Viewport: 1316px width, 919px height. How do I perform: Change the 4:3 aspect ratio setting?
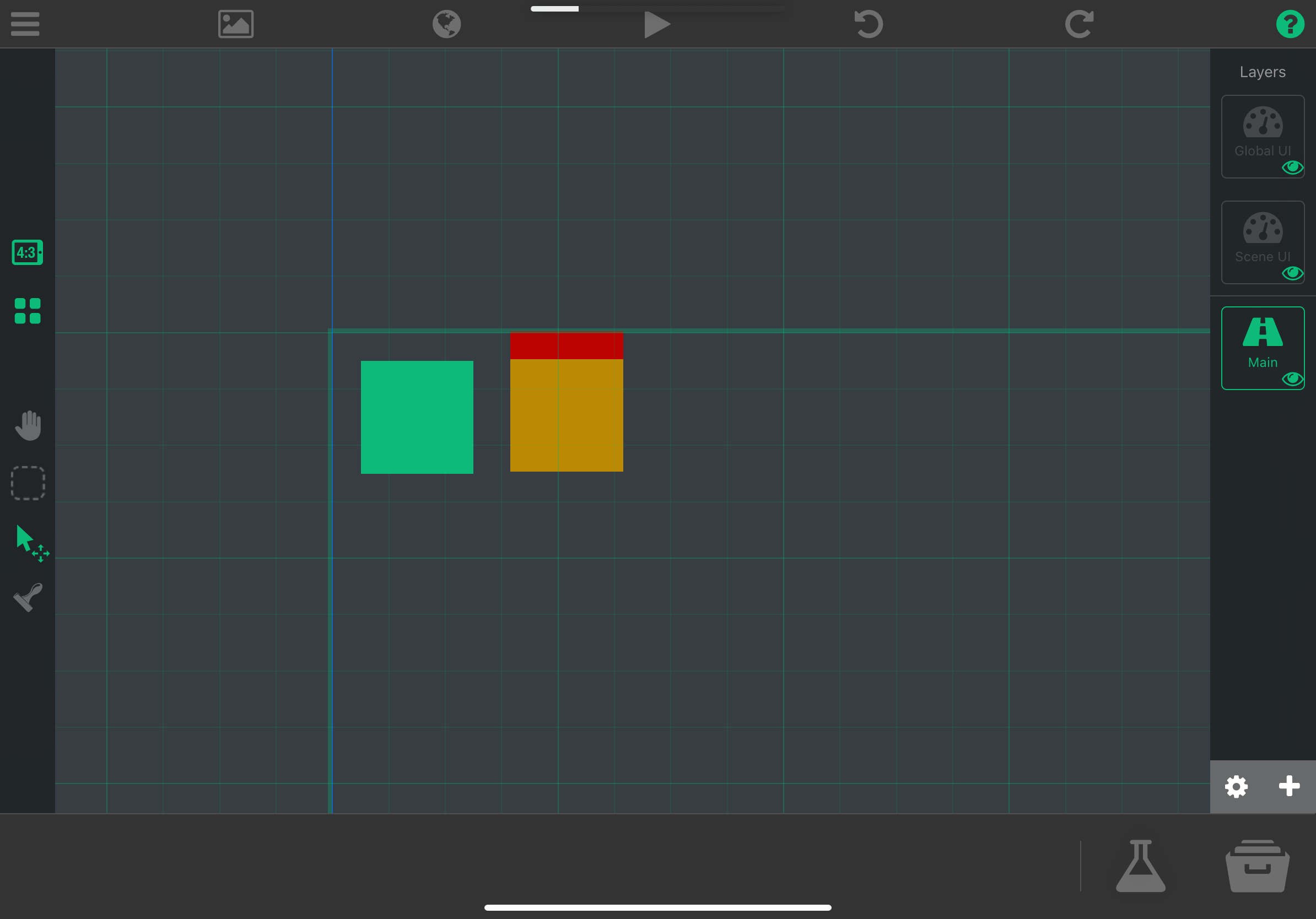click(28, 252)
